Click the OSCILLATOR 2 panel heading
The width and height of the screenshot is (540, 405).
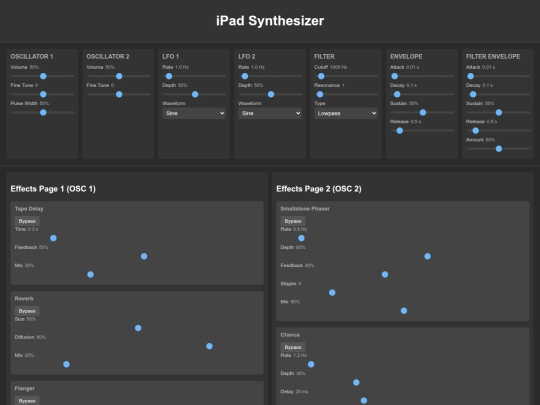[108, 56]
